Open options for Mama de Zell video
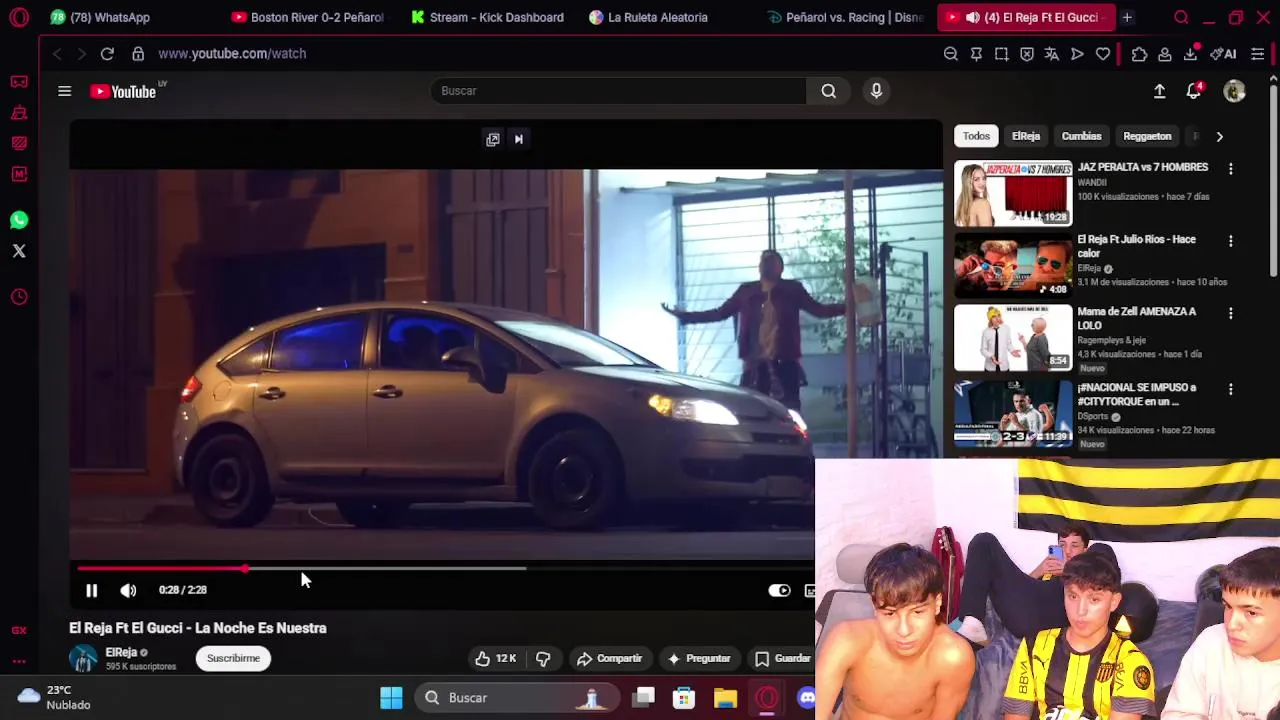Screen dimensions: 1280x720 pyautogui.click(x=1231, y=313)
